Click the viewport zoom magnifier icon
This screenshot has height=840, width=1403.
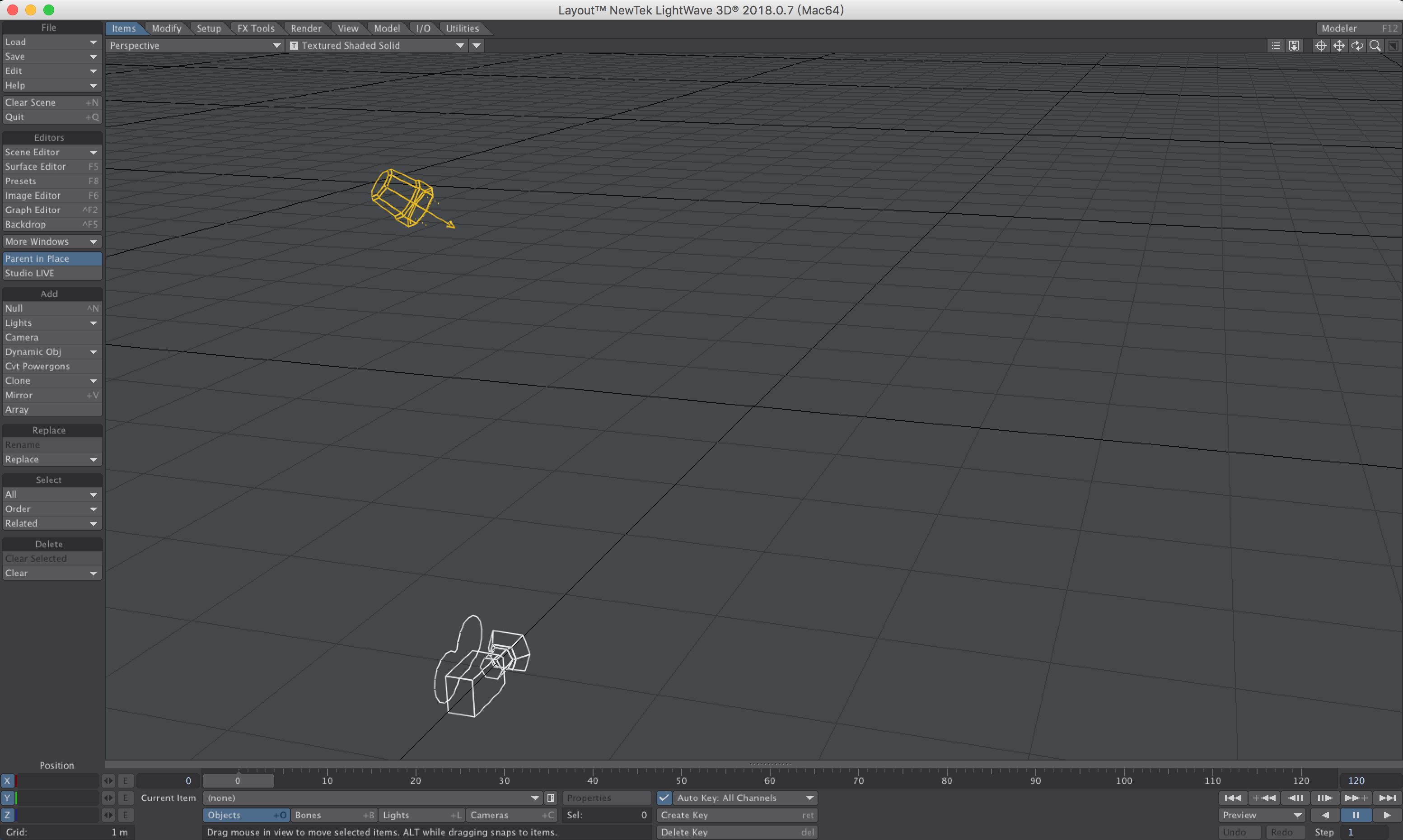1375,46
